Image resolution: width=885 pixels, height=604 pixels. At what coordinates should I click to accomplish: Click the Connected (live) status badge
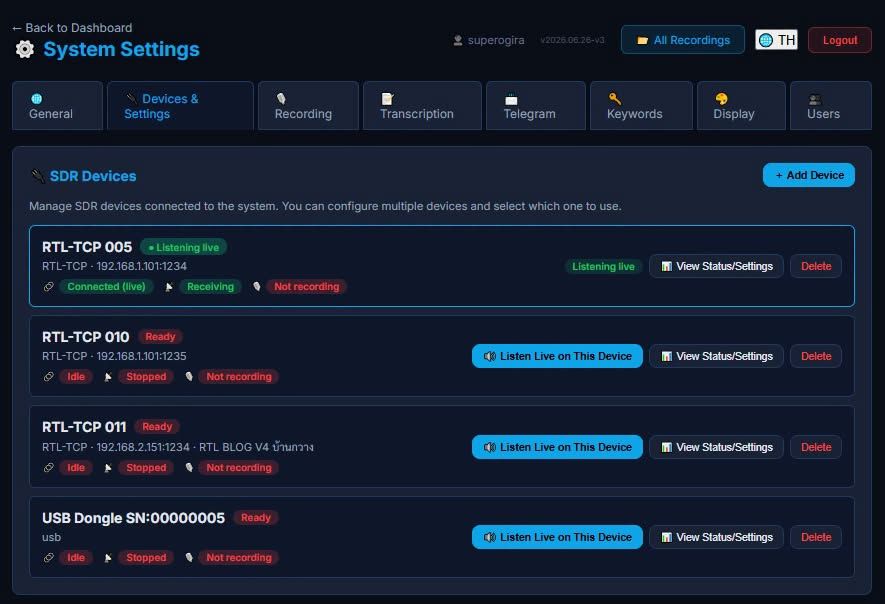click(106, 287)
